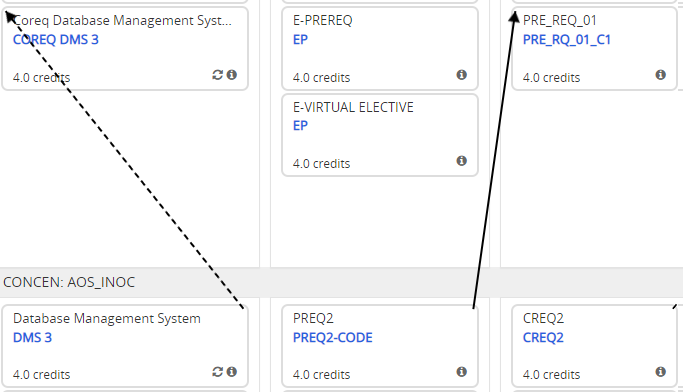This screenshot has height=392, width=683.
Task: Open the DMS 3 course link
Action: point(33,338)
